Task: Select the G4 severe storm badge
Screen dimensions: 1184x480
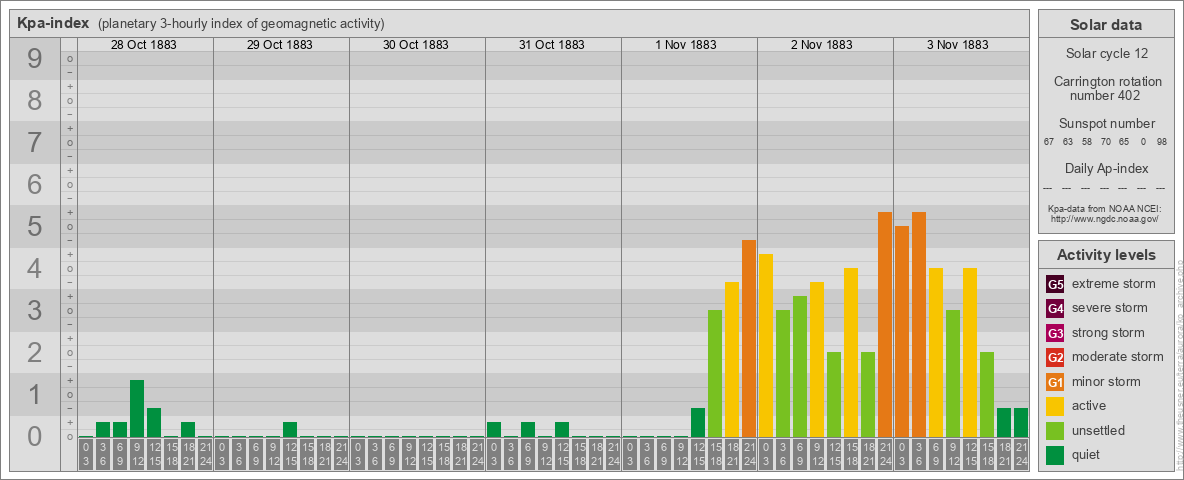Action: [x=1055, y=308]
